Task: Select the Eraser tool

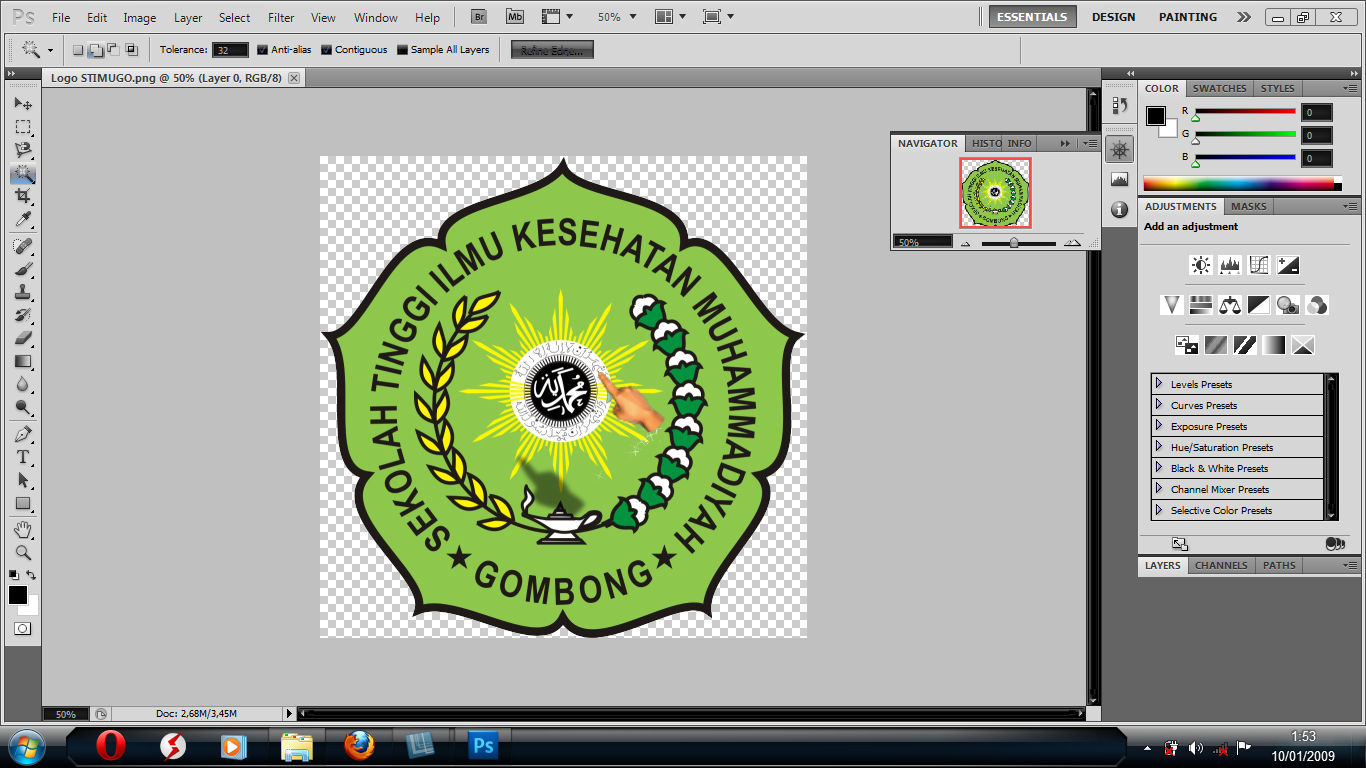Action: (22, 338)
